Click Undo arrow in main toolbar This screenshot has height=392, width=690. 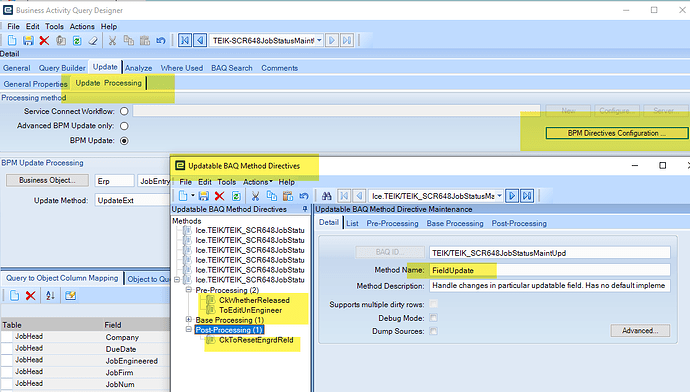click(161, 41)
